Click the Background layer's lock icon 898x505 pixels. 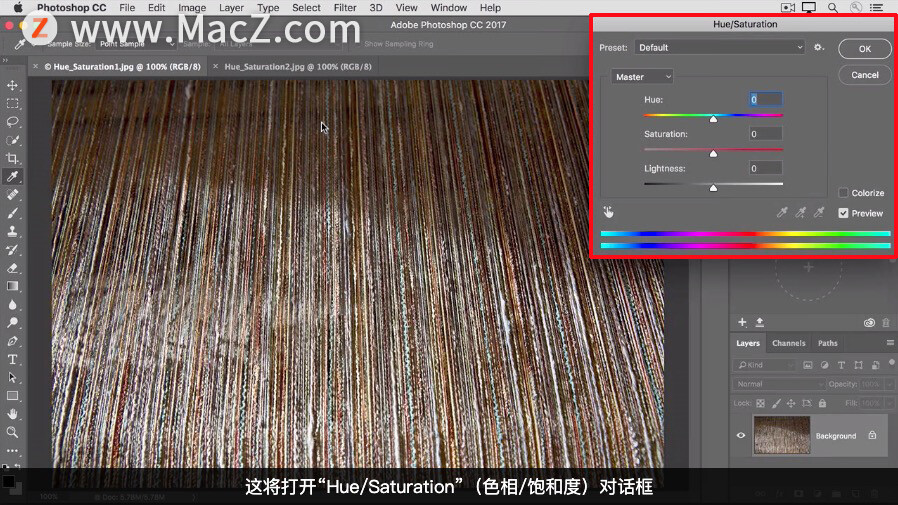click(872, 435)
